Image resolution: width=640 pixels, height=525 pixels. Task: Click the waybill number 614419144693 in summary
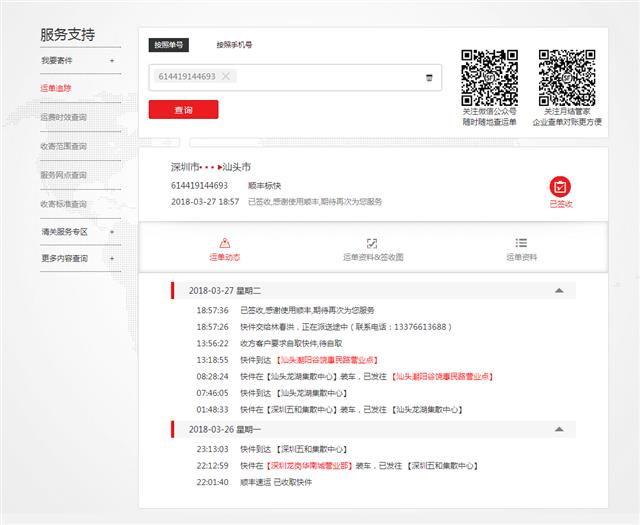point(199,186)
